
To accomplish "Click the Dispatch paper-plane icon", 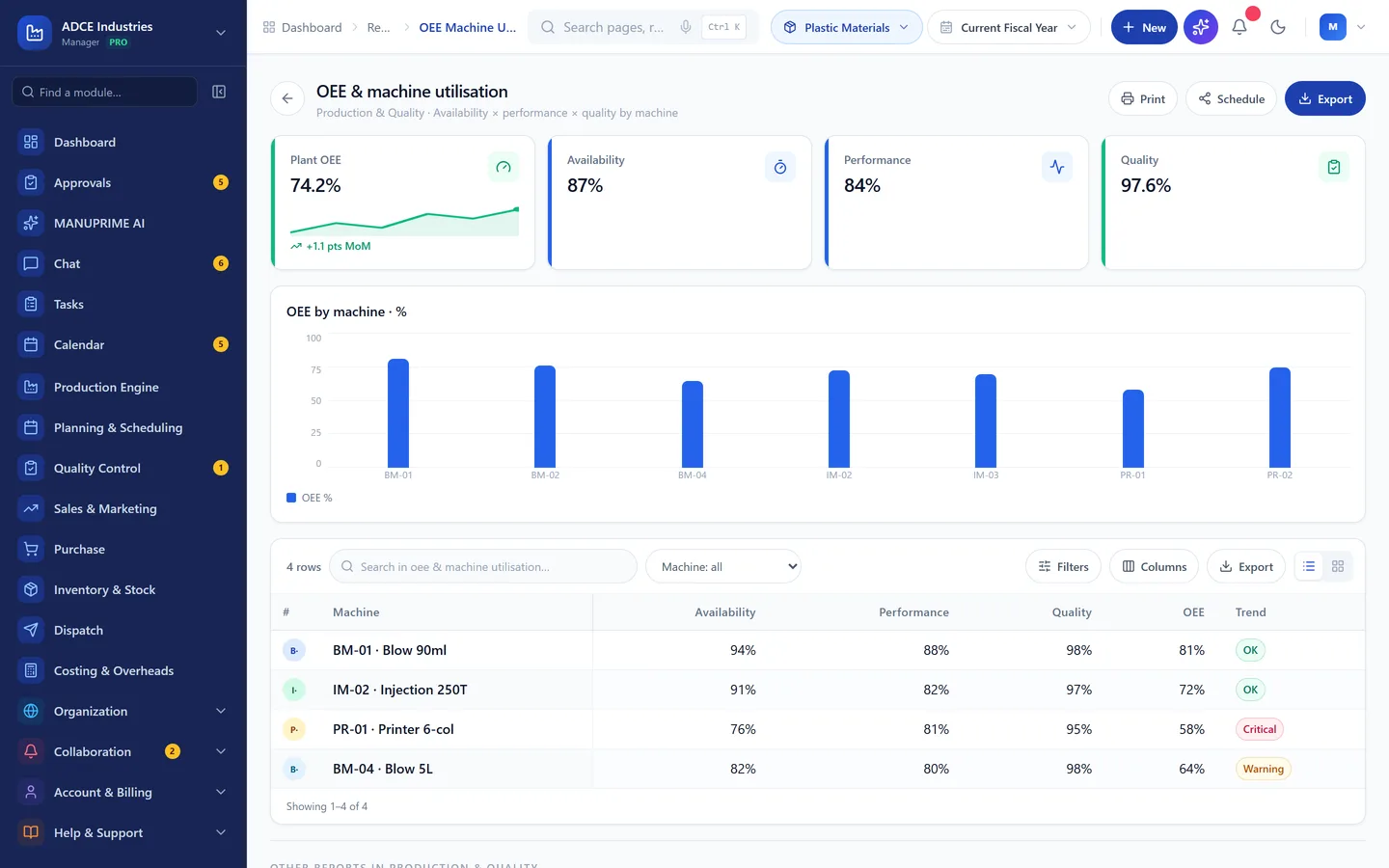I will 31,630.
